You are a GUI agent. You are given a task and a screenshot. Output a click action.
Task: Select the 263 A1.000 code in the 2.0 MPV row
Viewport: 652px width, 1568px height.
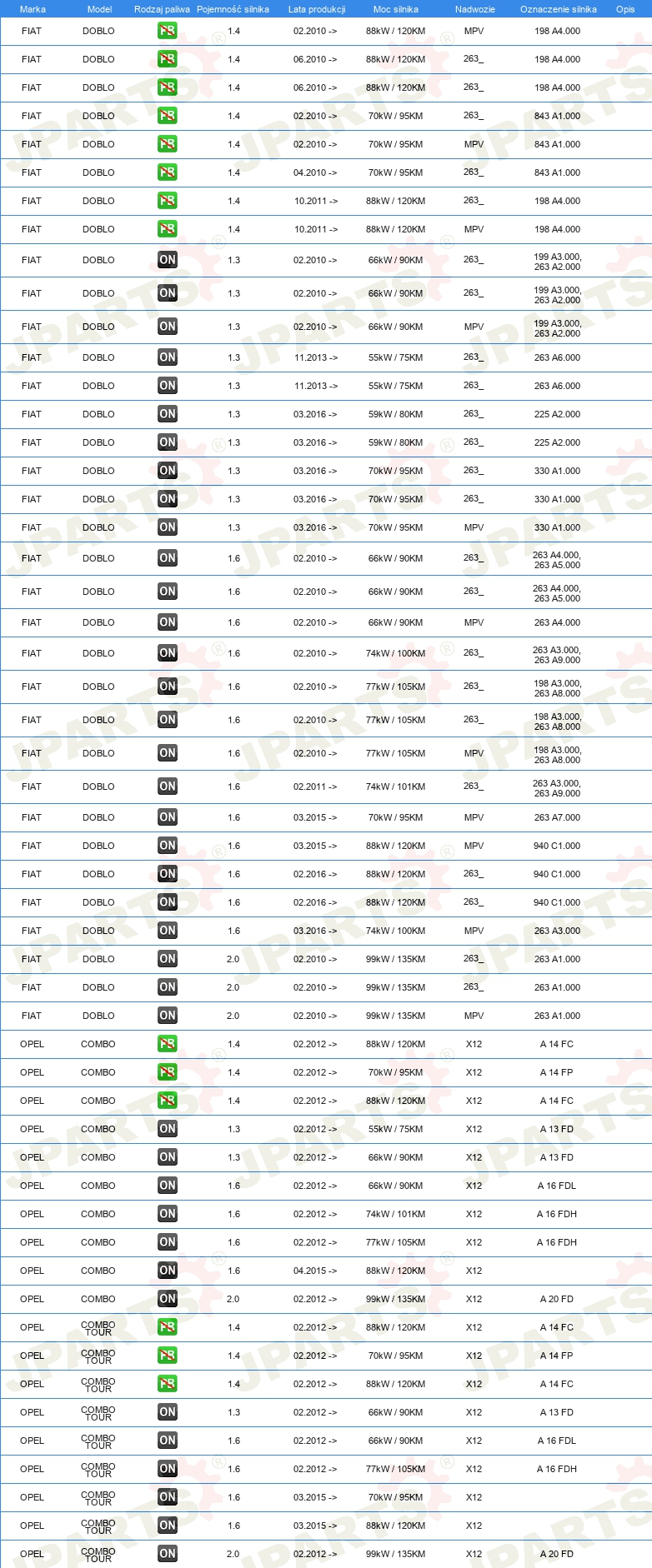[x=557, y=1016]
